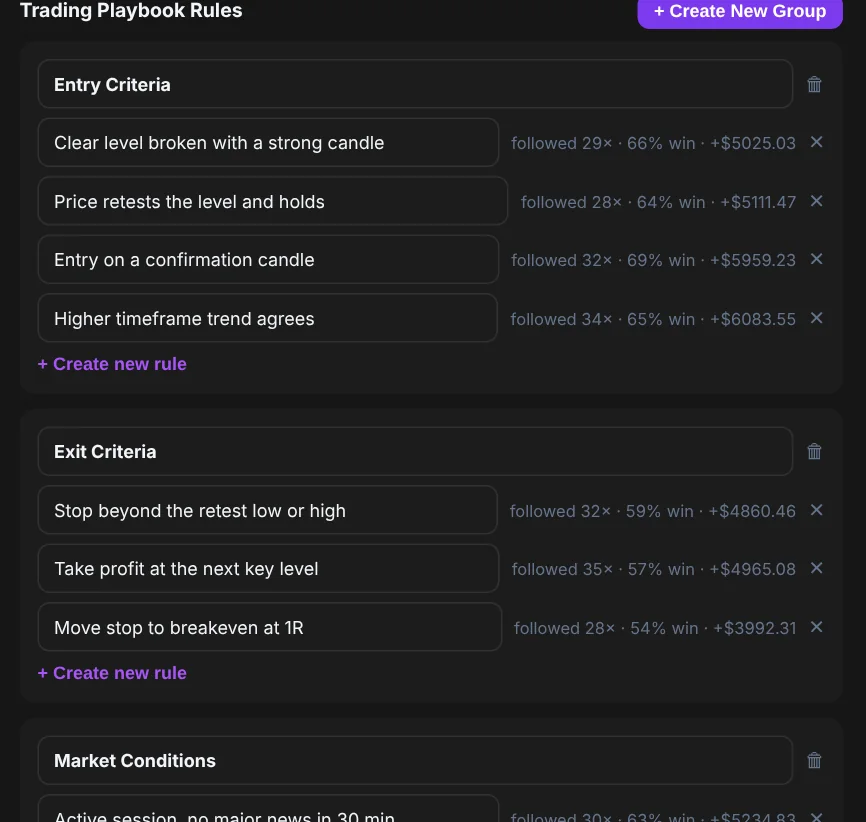Delete the Market Conditions group via trash icon
The width and height of the screenshot is (866, 822).
[814, 760]
